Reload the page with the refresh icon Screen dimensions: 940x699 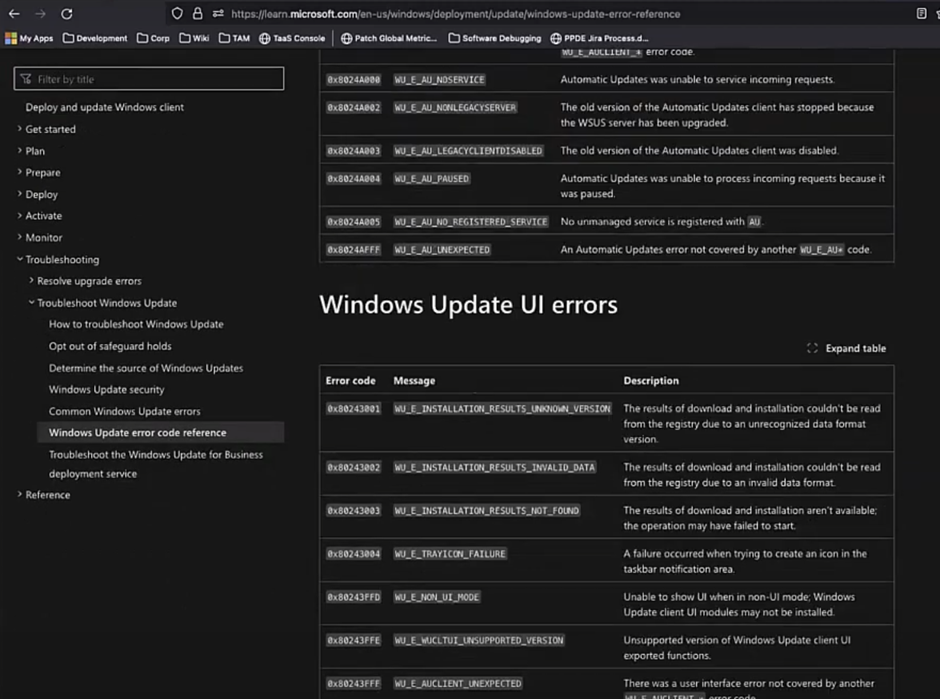pyautogui.click(x=67, y=14)
